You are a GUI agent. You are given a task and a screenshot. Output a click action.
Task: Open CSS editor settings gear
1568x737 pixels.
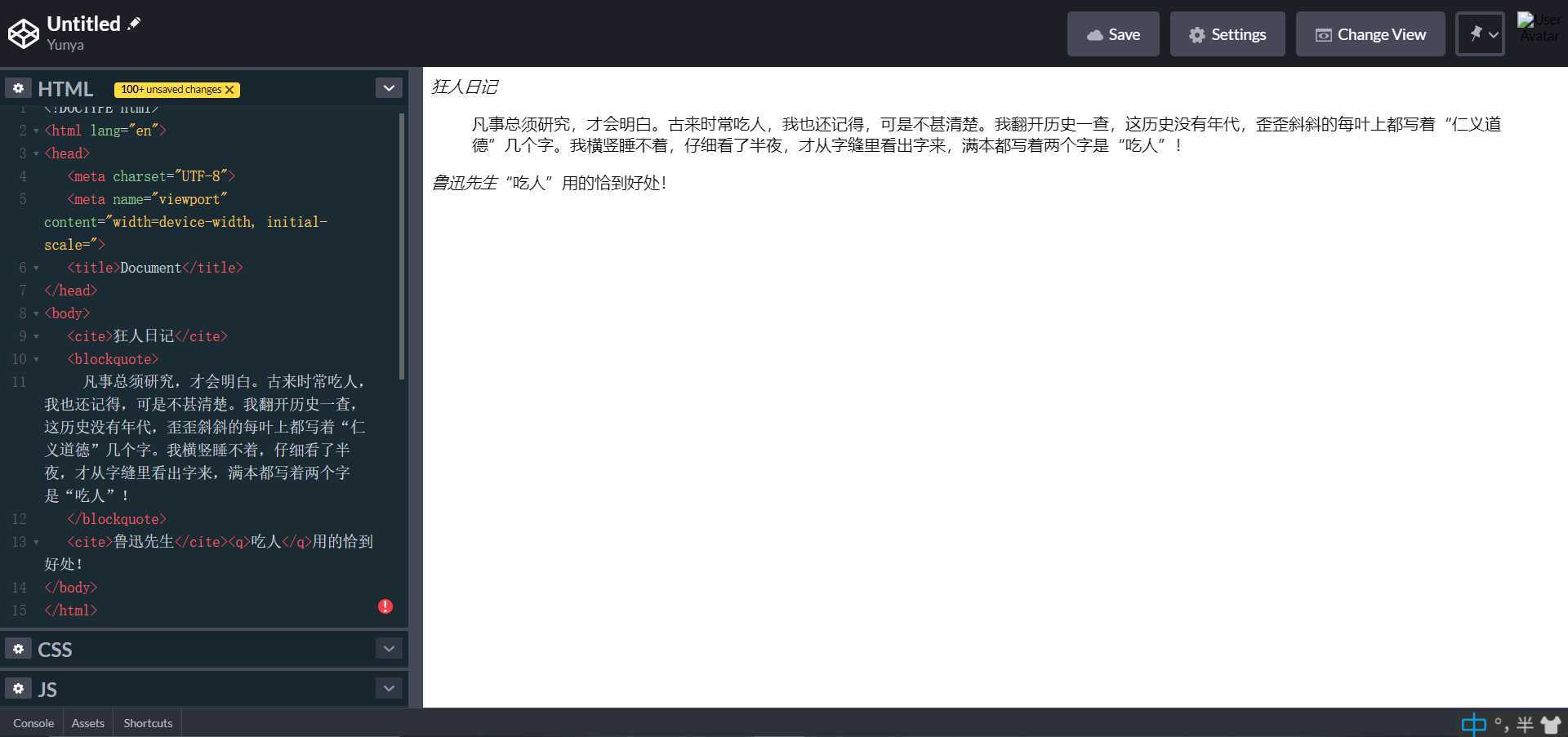[x=18, y=649]
